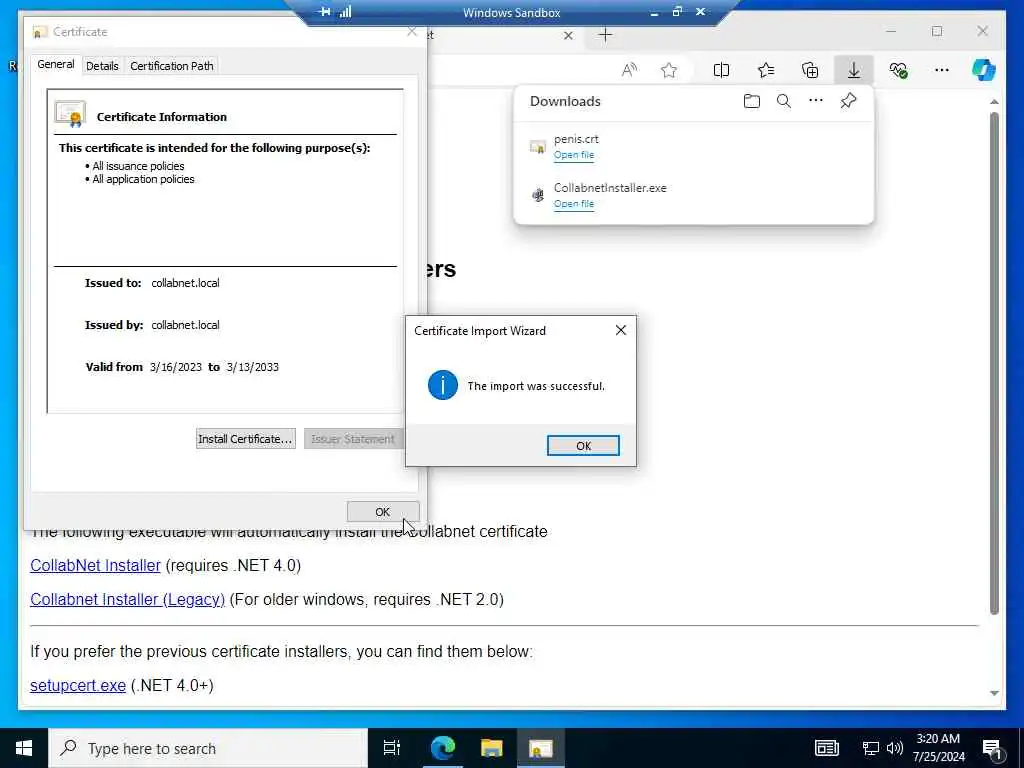Open a new browser tab with plus
Image resolution: width=1024 pixels, height=768 pixels.
click(605, 35)
